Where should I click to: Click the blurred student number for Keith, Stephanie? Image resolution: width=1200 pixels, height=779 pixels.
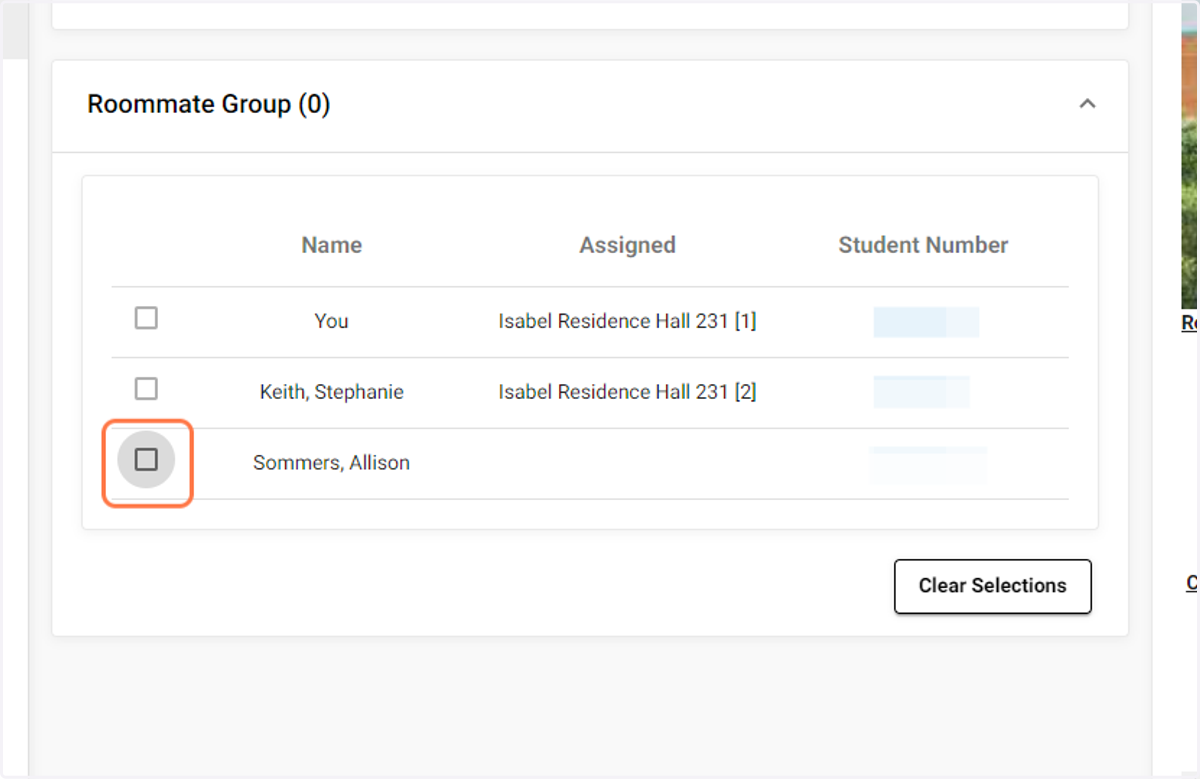921,392
